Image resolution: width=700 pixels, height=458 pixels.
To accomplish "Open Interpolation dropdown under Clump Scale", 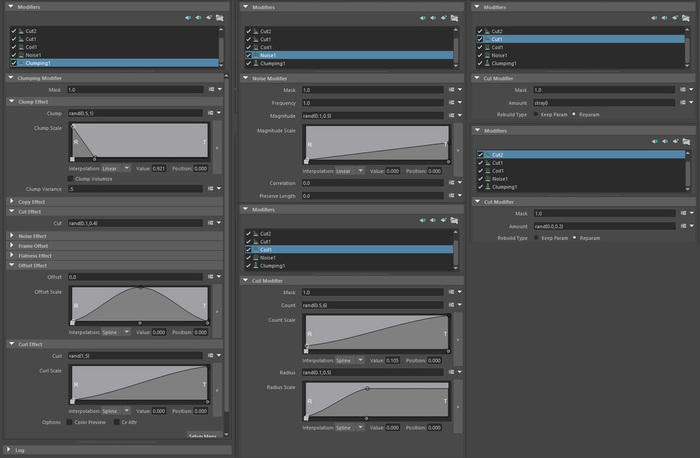I will tap(116, 168).
